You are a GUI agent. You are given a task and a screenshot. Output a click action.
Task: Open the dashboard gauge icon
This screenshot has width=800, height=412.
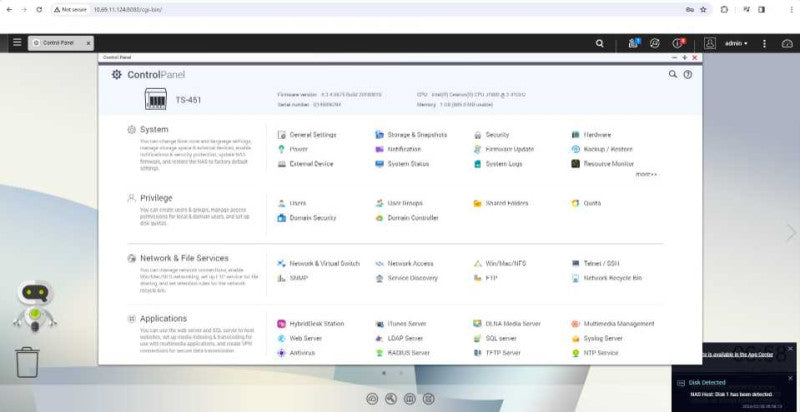pos(787,44)
